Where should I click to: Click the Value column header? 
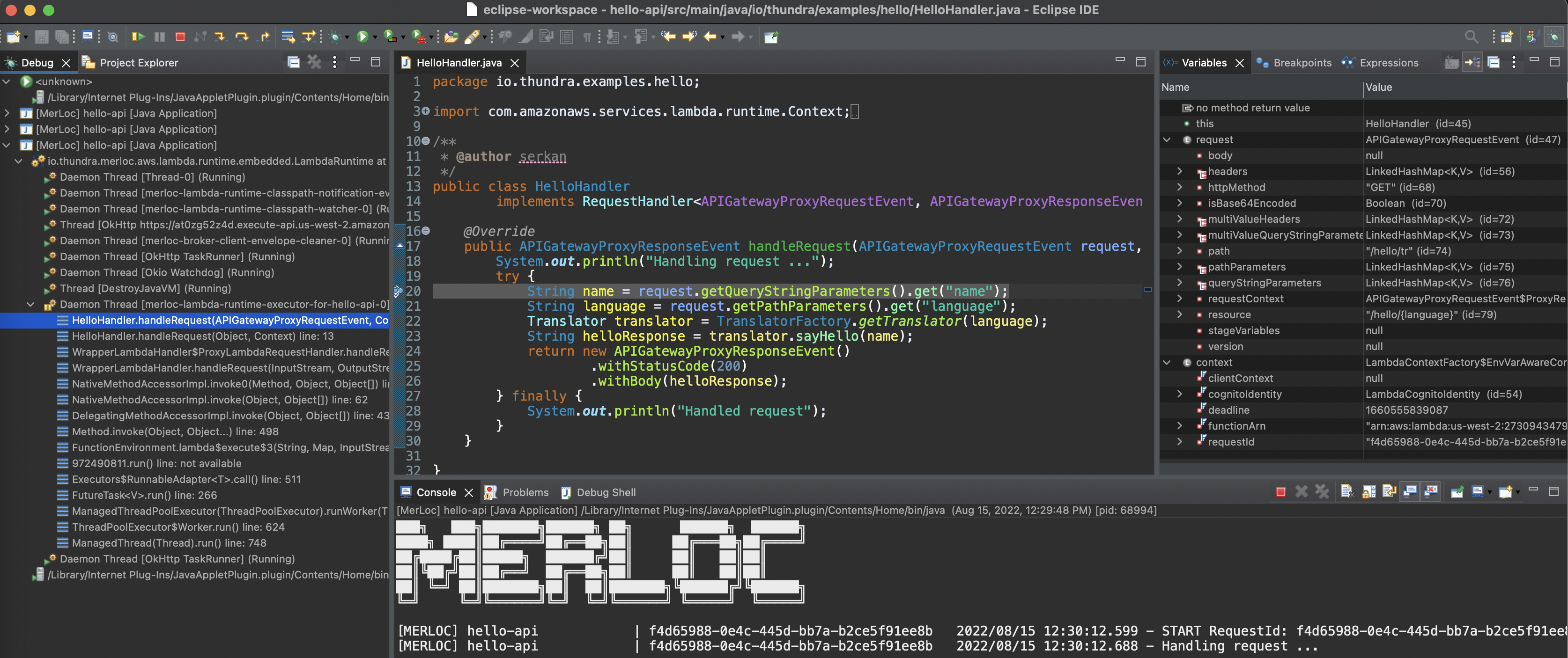point(1378,88)
